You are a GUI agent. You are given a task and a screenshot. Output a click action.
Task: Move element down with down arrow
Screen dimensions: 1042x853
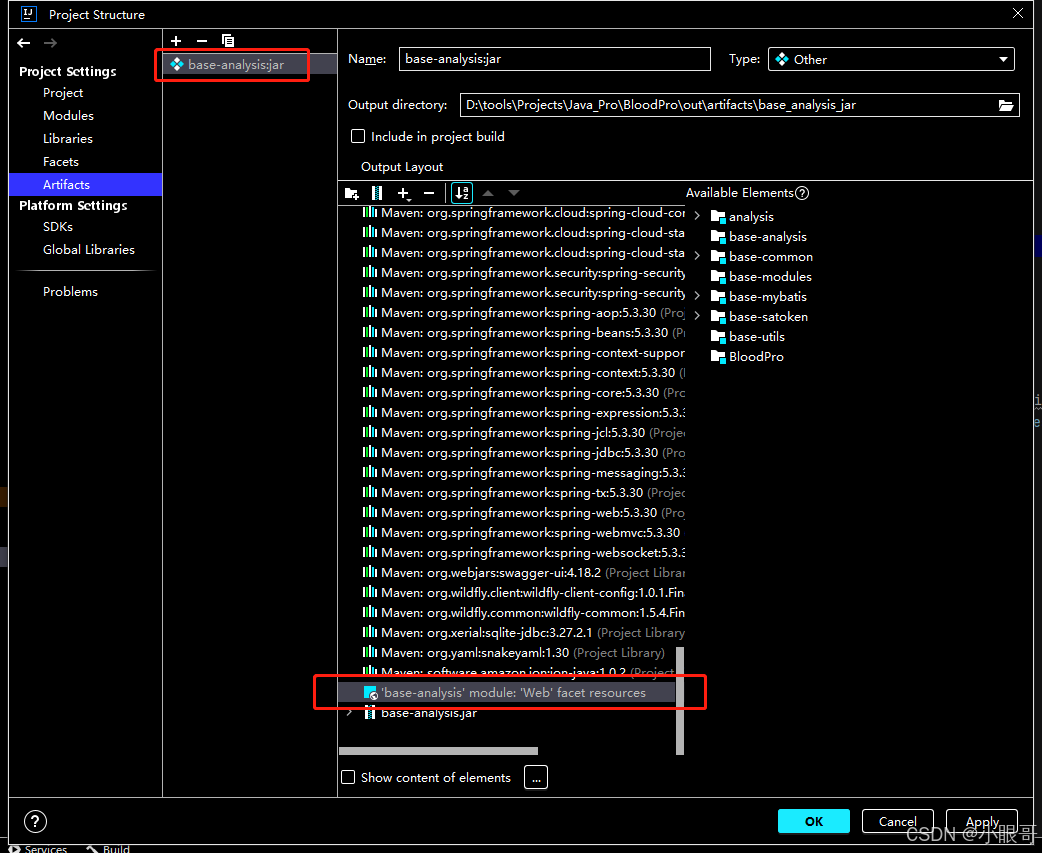(514, 193)
